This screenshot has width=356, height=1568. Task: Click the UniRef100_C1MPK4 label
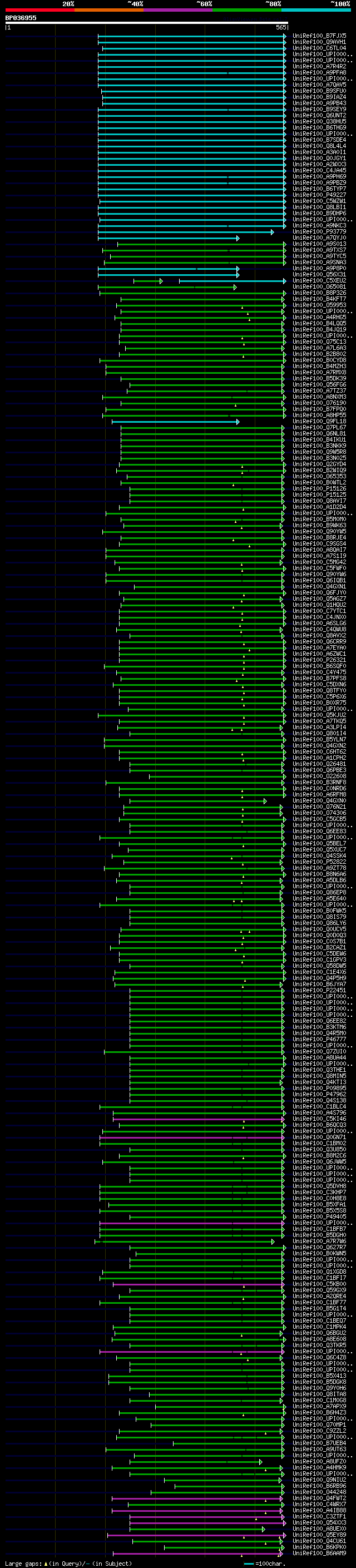319,1327
